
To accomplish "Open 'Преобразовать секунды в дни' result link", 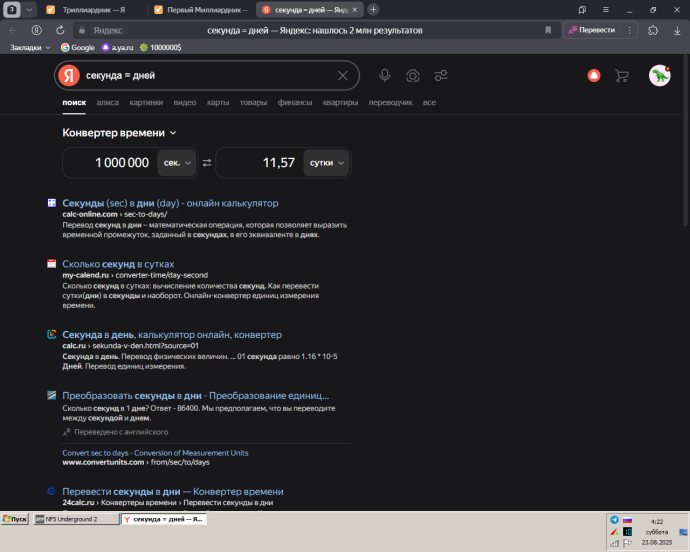I will point(195,395).
